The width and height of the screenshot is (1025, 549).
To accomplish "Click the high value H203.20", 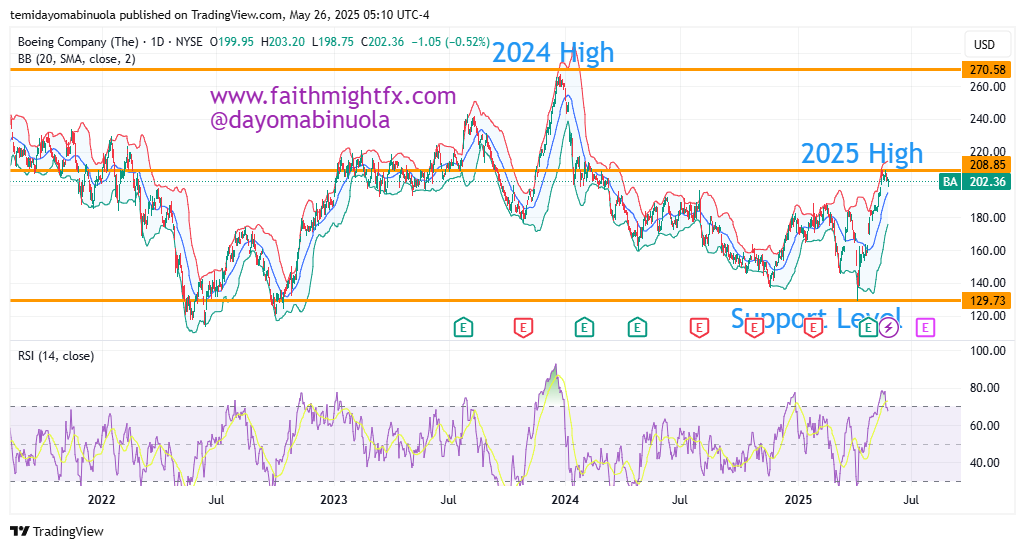I will 282,42.
